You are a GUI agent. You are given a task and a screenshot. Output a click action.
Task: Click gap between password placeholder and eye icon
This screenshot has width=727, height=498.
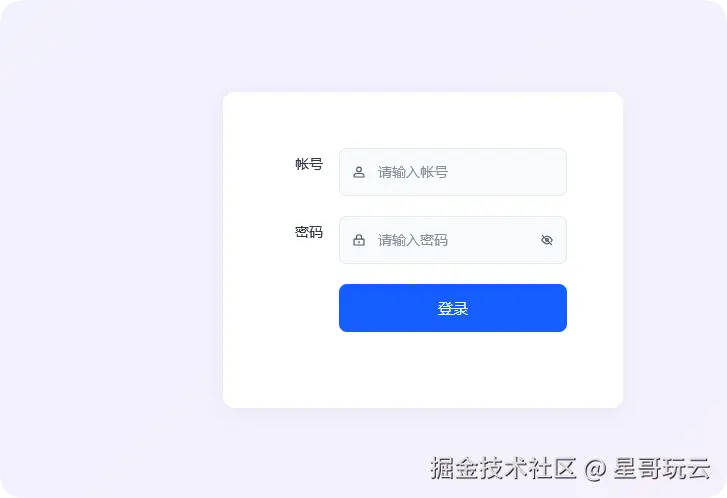pyautogui.click(x=494, y=240)
